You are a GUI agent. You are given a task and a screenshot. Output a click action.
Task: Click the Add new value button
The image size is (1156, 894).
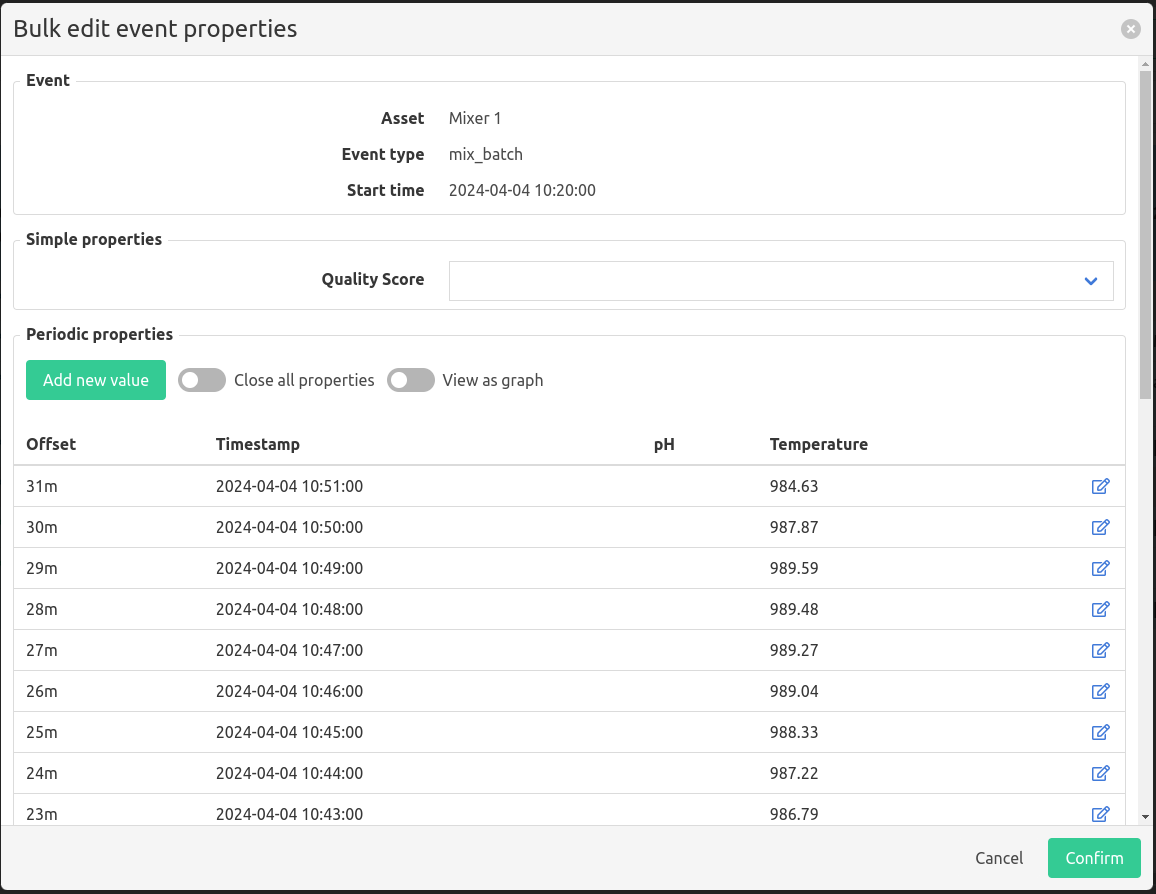[96, 380]
